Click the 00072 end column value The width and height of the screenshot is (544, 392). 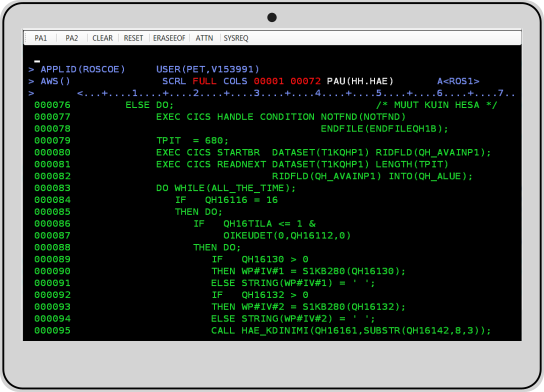[305, 81]
